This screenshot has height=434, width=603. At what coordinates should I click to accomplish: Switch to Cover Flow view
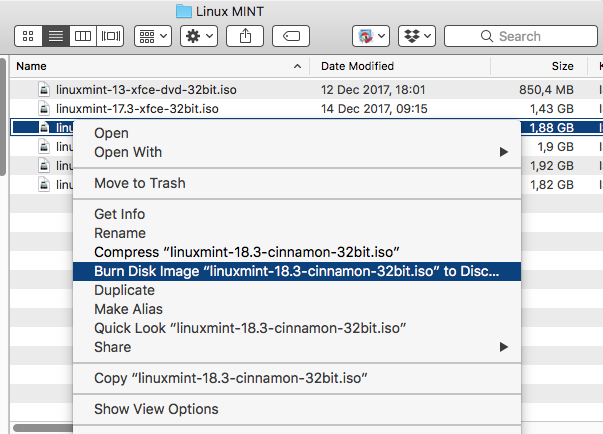pyautogui.click(x=110, y=36)
